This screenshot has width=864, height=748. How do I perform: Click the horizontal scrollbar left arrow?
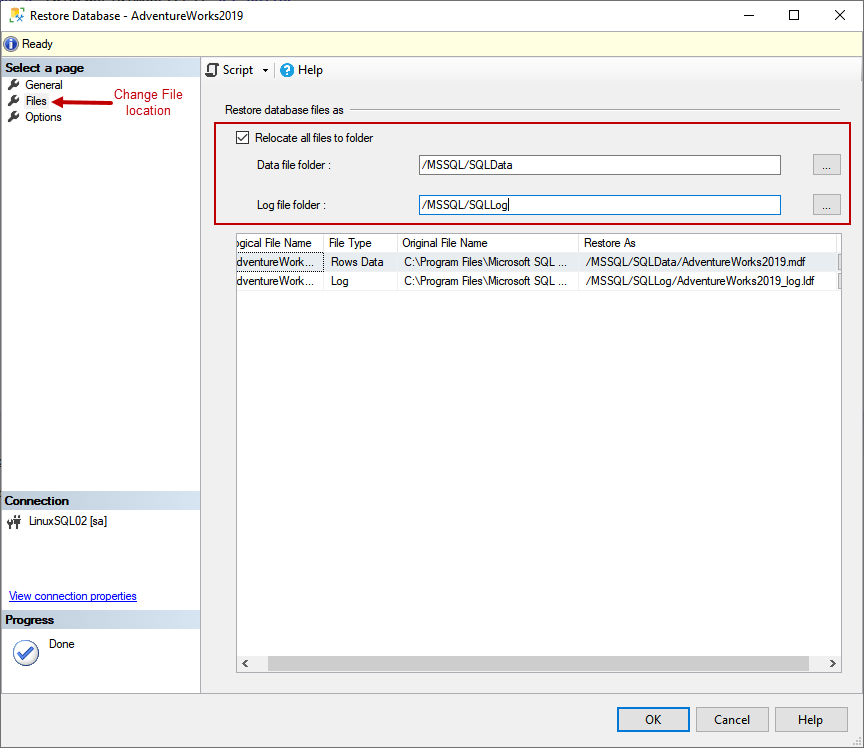pos(245,663)
